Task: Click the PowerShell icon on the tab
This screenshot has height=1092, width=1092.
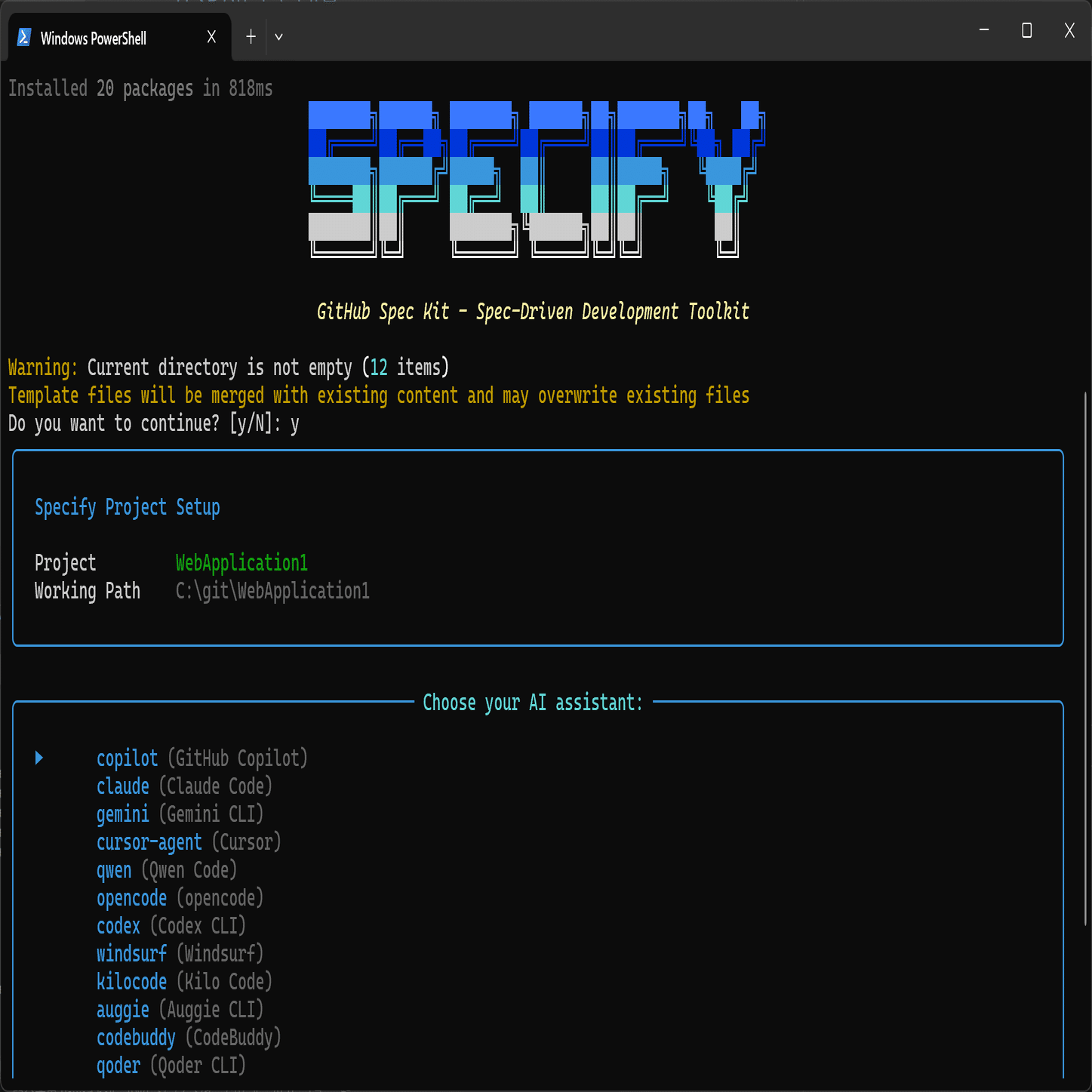Action: click(x=23, y=35)
